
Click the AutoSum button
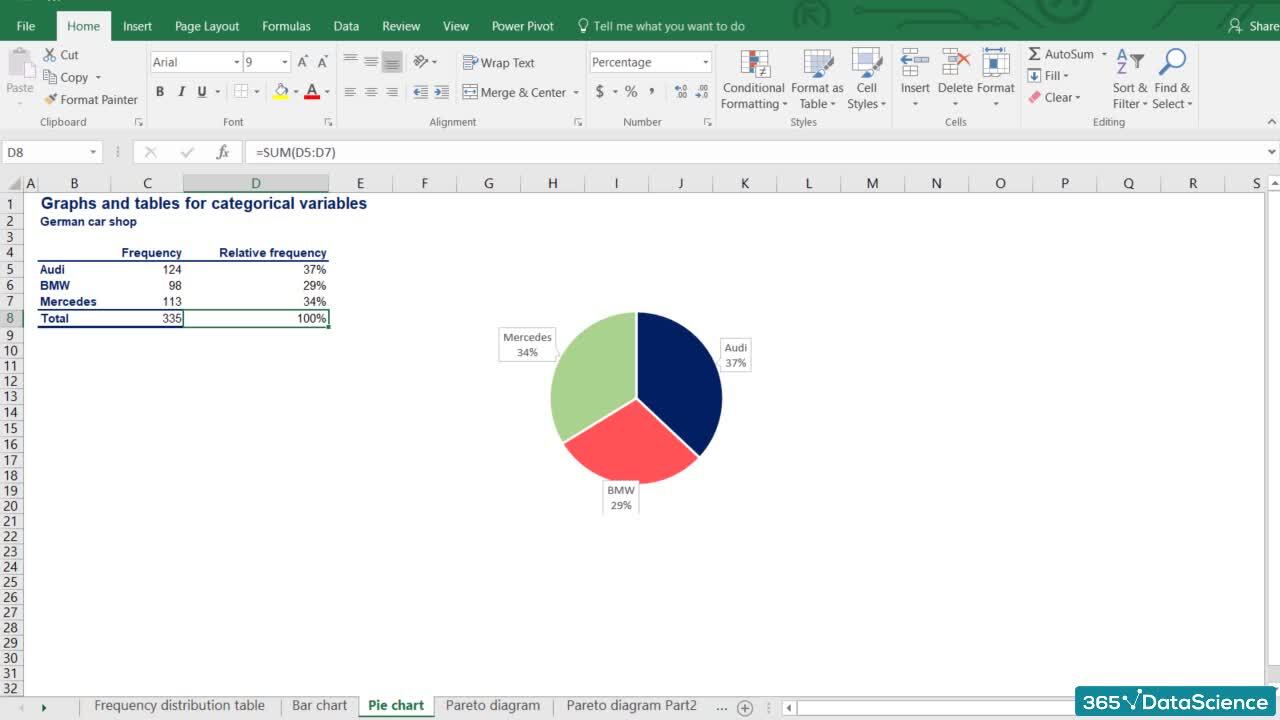point(1060,54)
